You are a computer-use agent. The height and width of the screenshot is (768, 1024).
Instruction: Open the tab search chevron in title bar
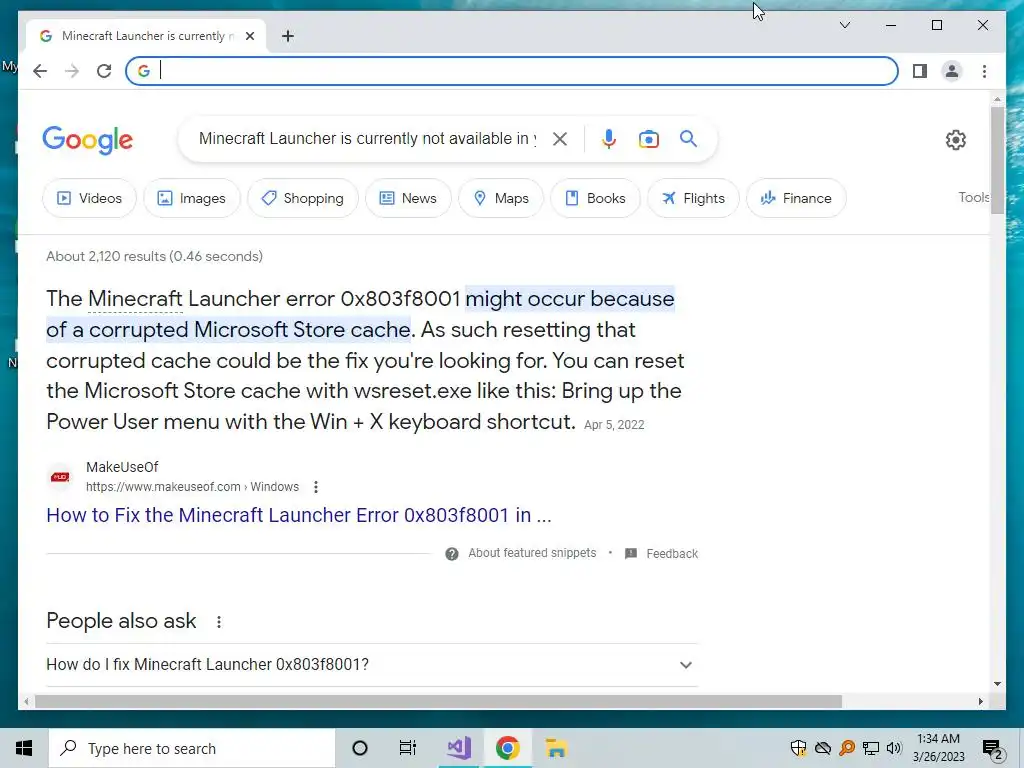(844, 25)
